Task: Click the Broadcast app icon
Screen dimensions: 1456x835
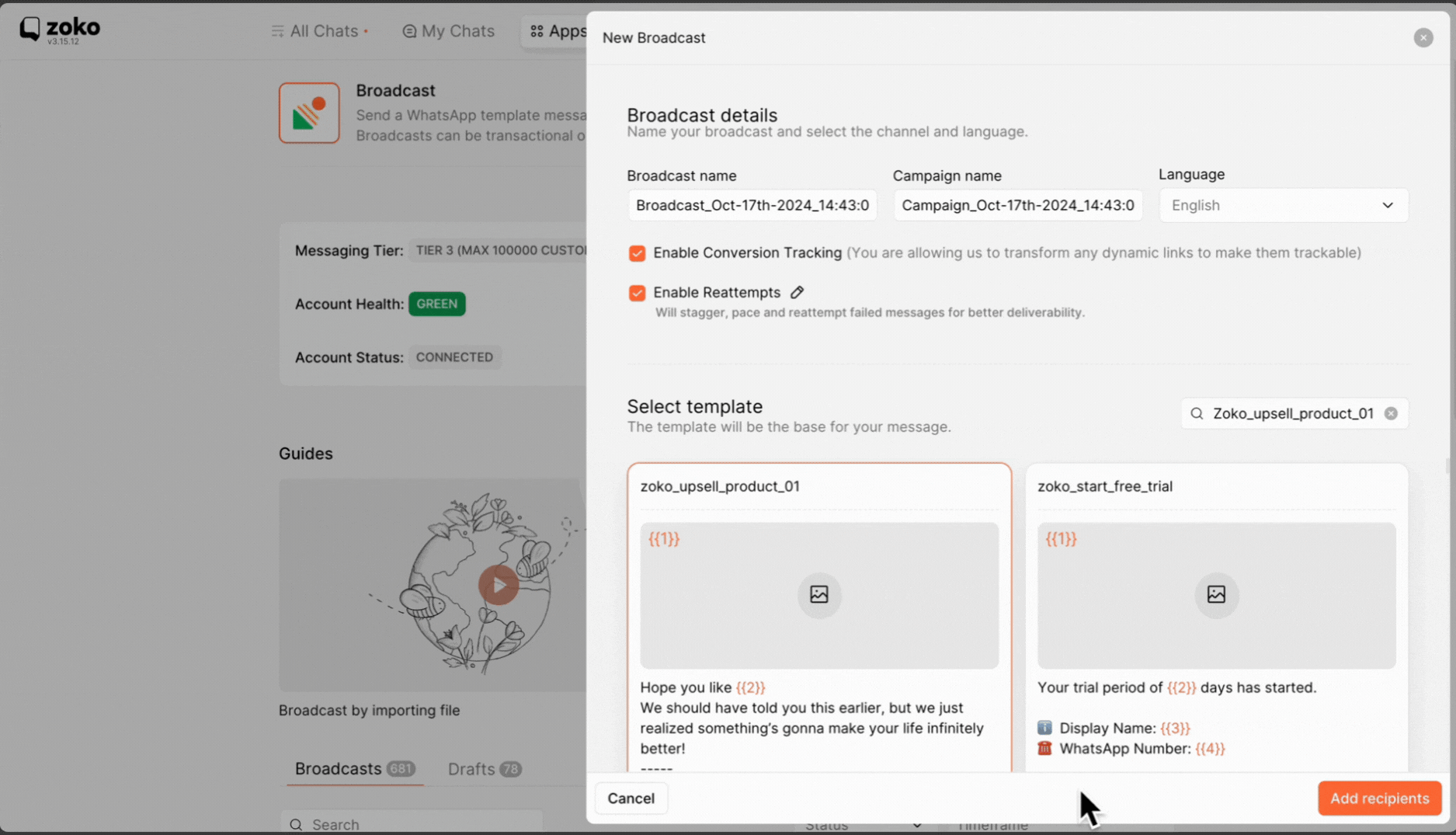Action: [309, 113]
